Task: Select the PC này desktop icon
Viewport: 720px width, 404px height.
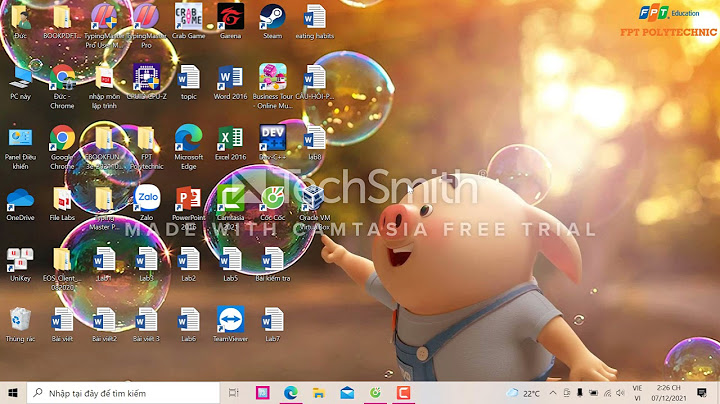Action: (x=20, y=82)
